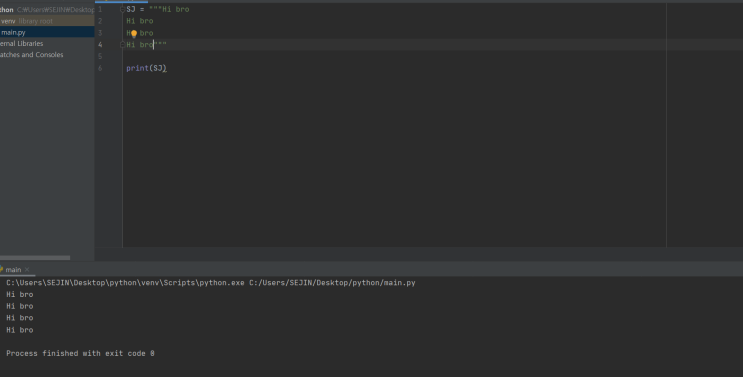This screenshot has height=377, width=743.
Task: Click gutter line number 2
Action: click(x=100, y=21)
